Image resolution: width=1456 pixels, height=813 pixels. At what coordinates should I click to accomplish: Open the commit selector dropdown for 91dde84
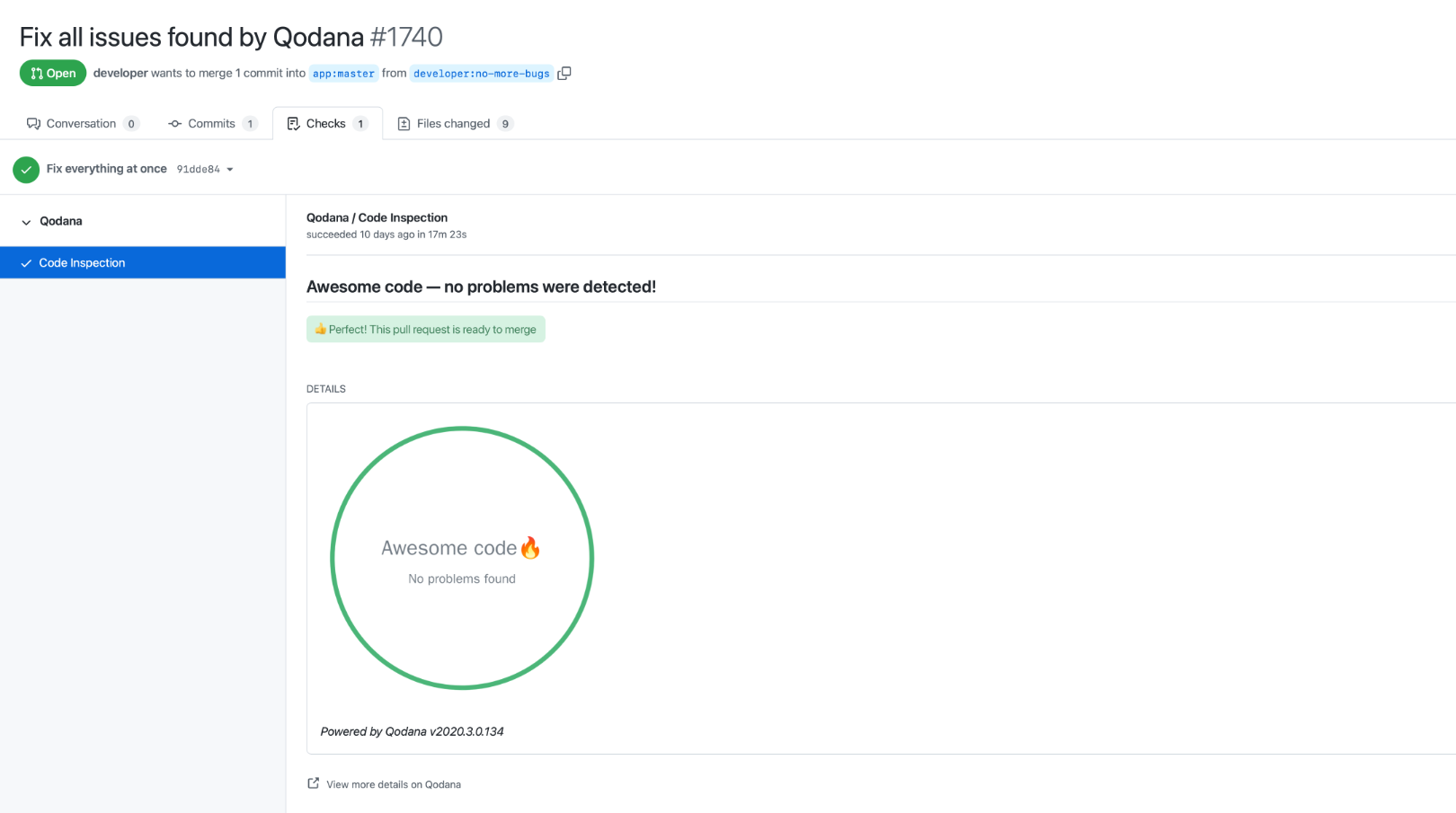pos(230,169)
